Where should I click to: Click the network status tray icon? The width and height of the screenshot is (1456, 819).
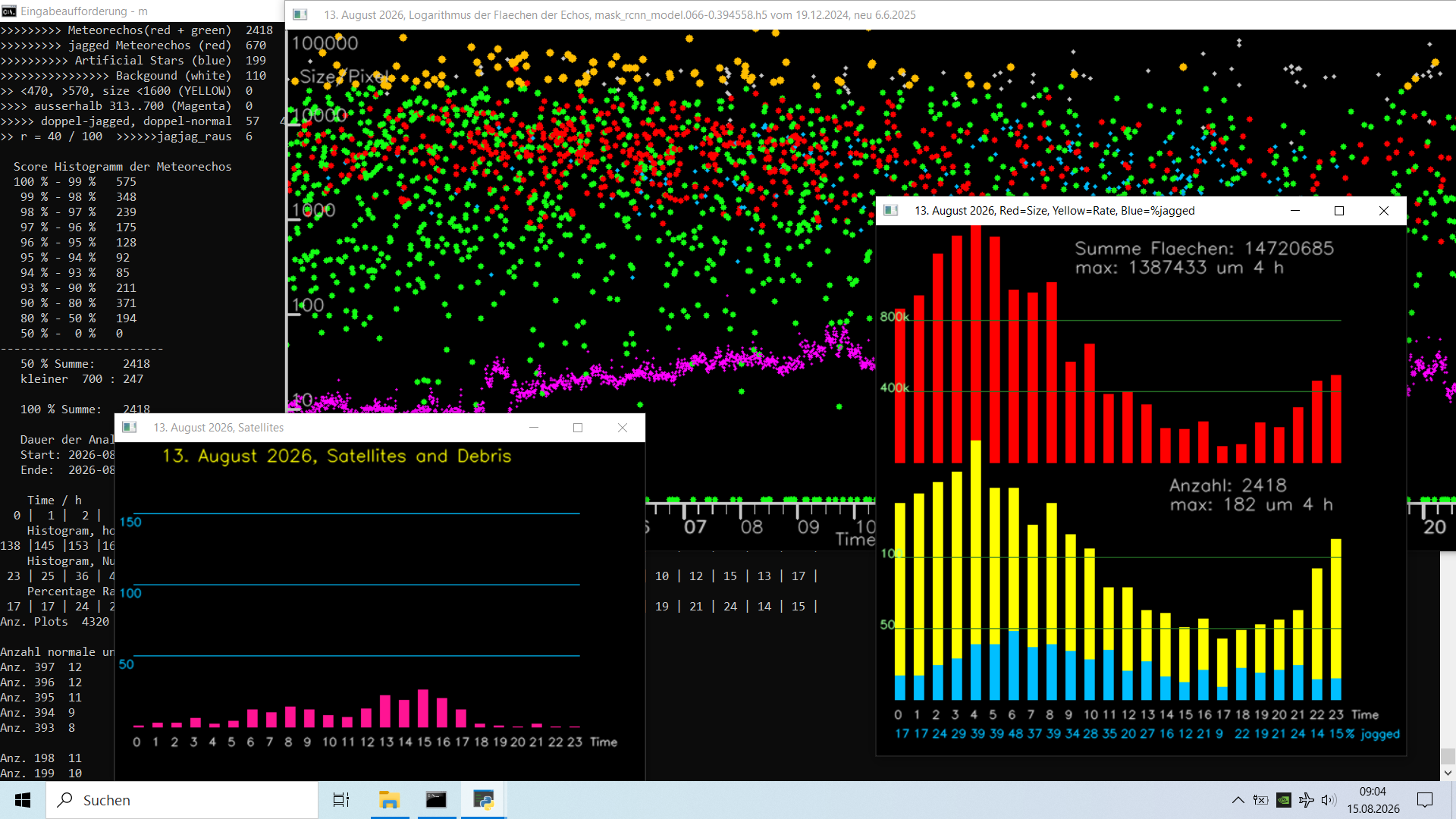click(x=1307, y=800)
